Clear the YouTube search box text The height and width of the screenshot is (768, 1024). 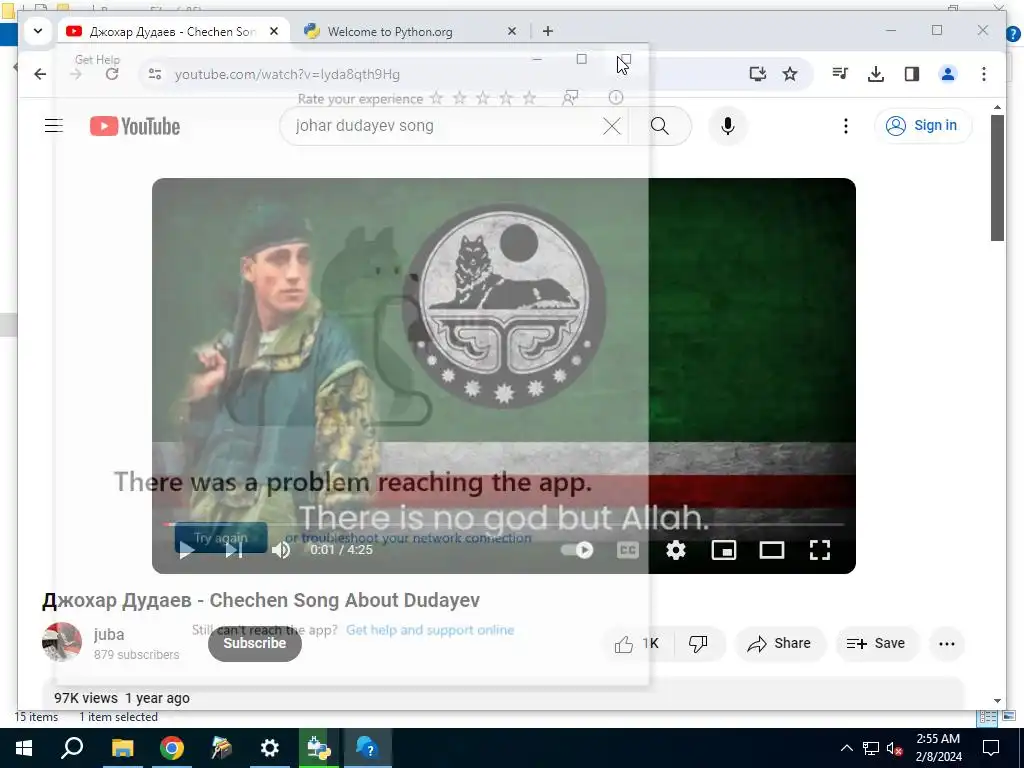(611, 126)
